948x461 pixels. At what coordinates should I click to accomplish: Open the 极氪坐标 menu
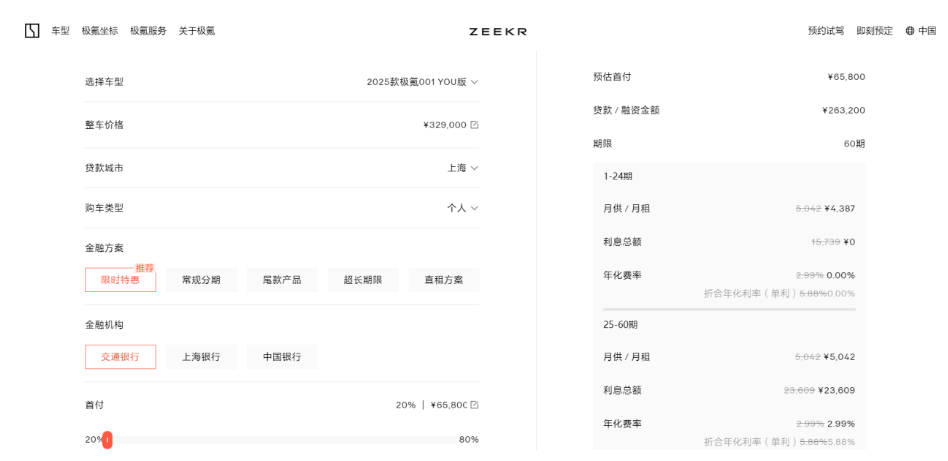click(x=100, y=31)
